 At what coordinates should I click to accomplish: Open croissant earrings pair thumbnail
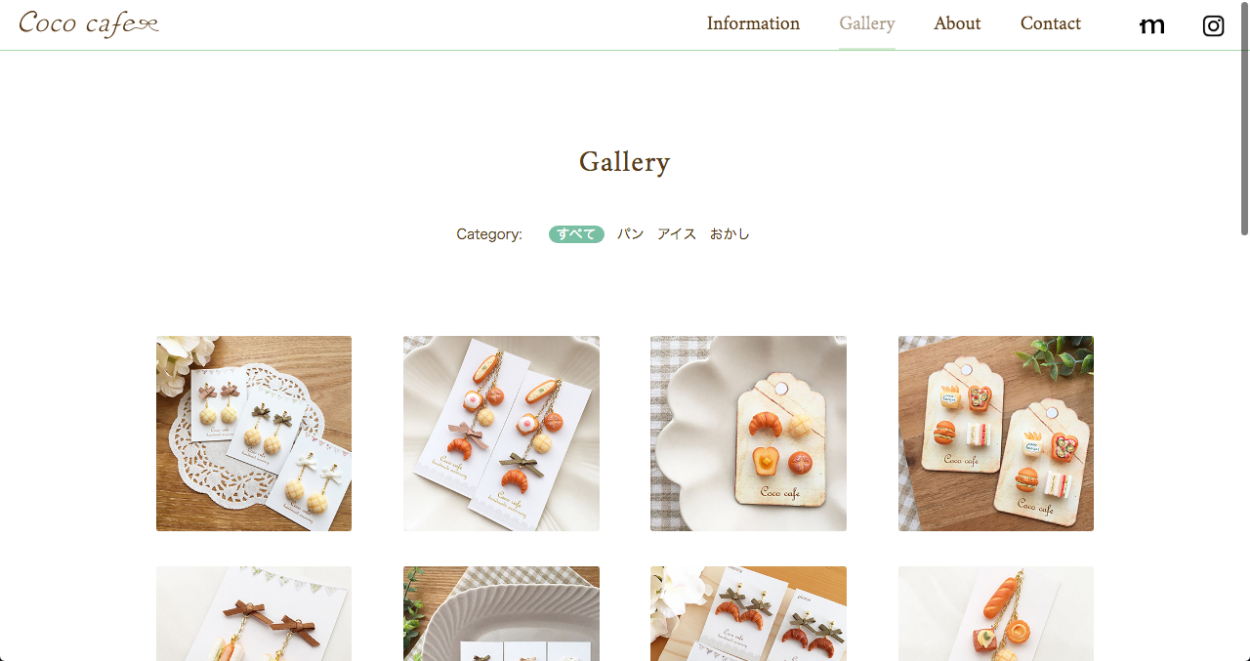click(x=748, y=614)
